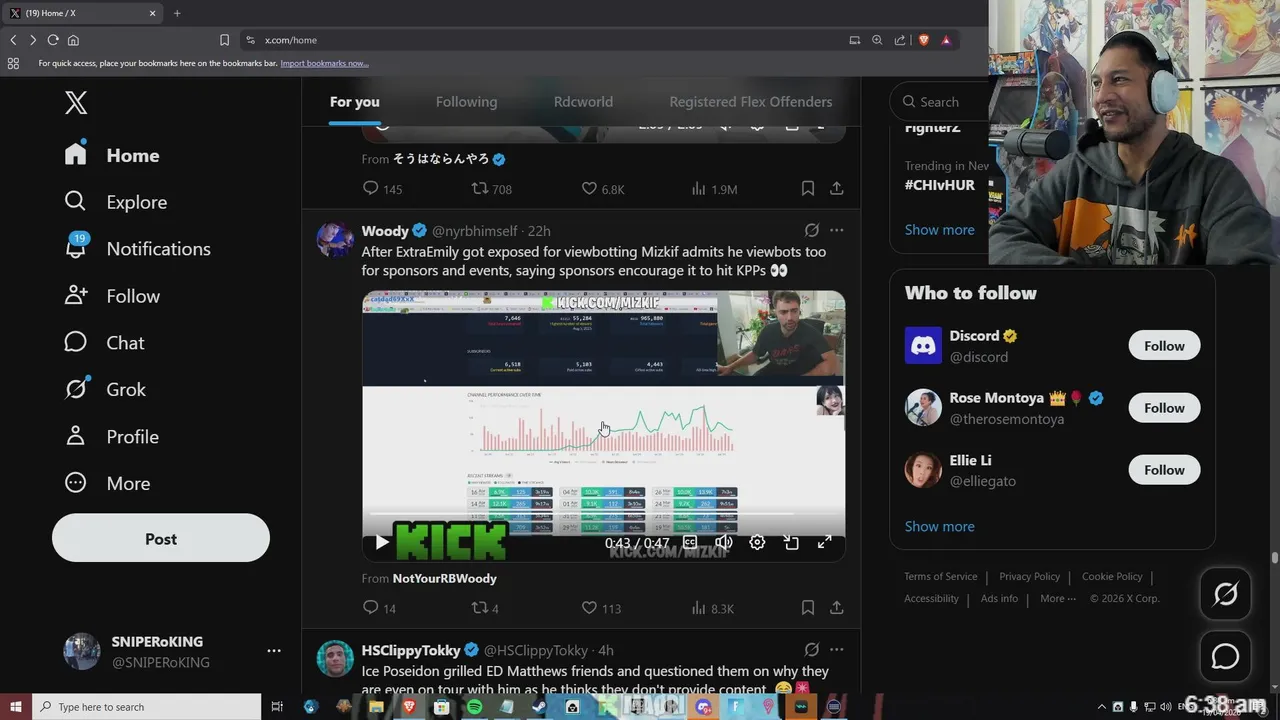Mute the Mizkif video audio

[724, 543]
